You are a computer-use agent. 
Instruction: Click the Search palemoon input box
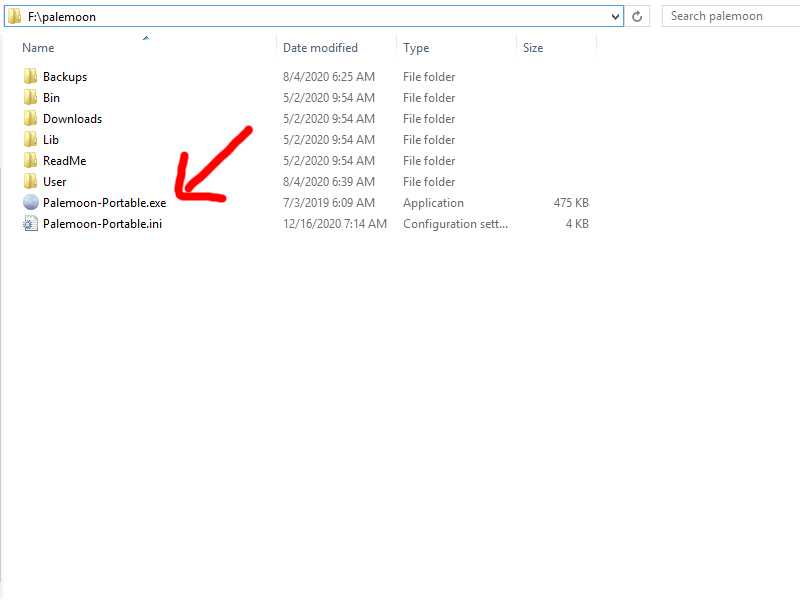pyautogui.click(x=728, y=16)
